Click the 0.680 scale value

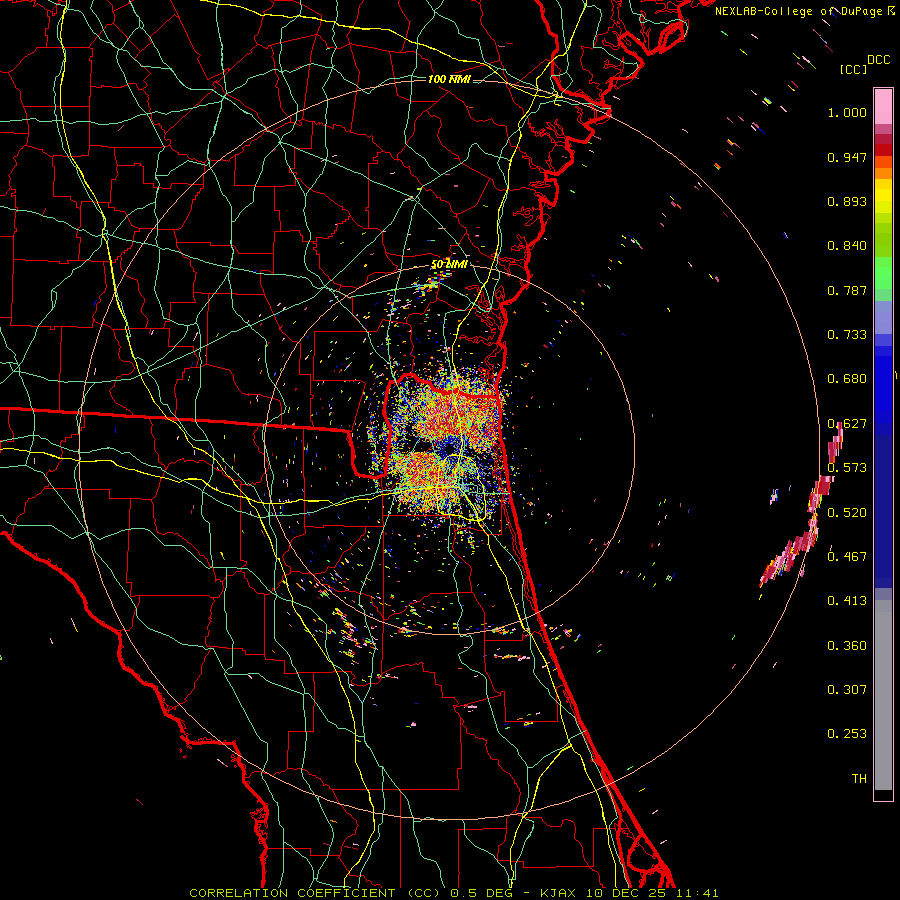(x=847, y=379)
